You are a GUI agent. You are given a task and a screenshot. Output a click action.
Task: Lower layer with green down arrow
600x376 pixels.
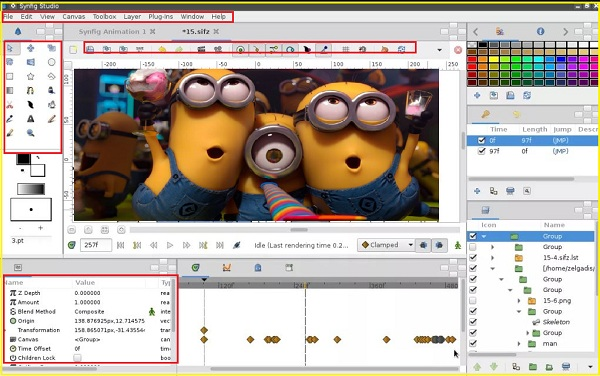[494, 367]
